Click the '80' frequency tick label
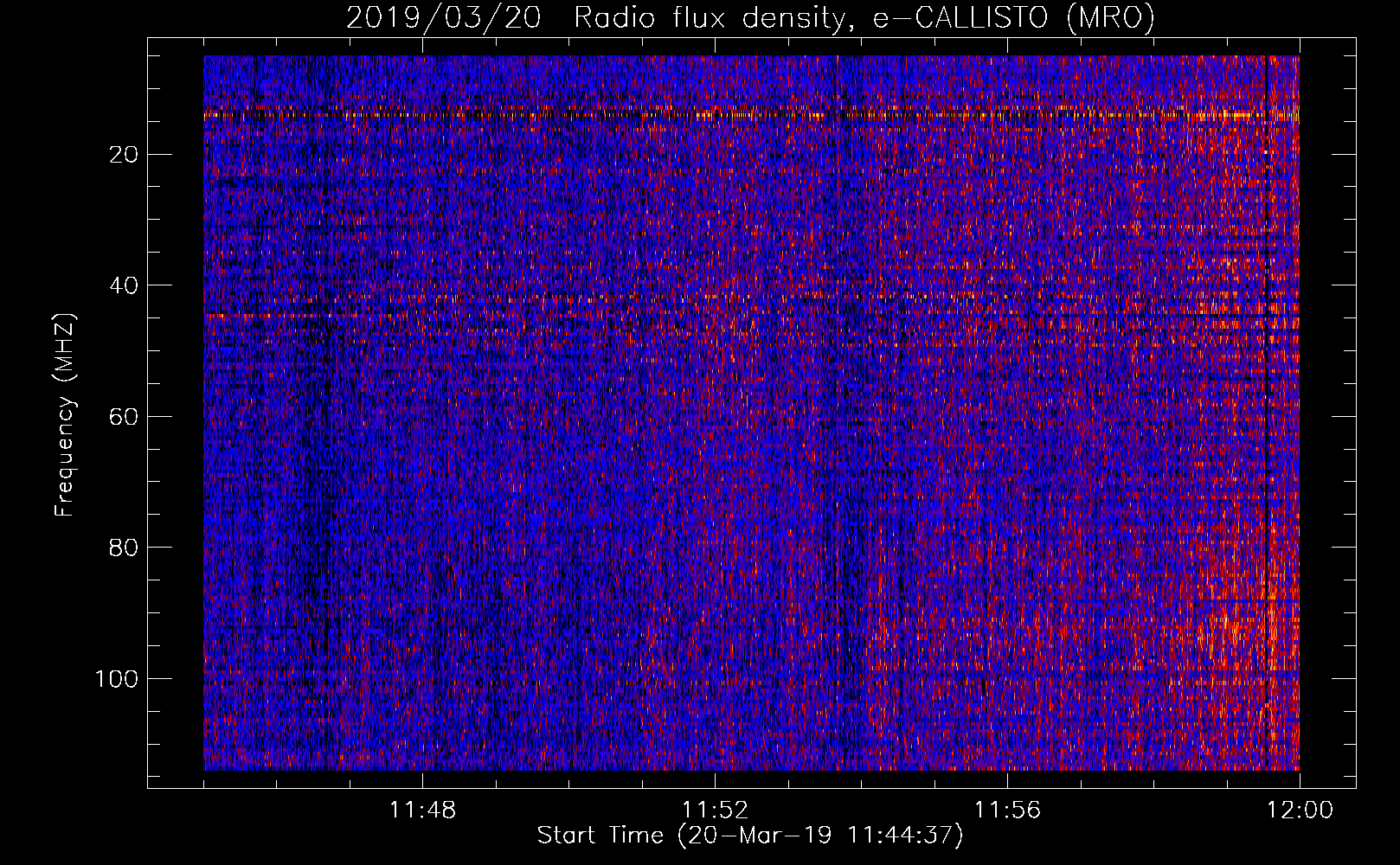Viewport: 1400px width, 865px height. coord(125,548)
